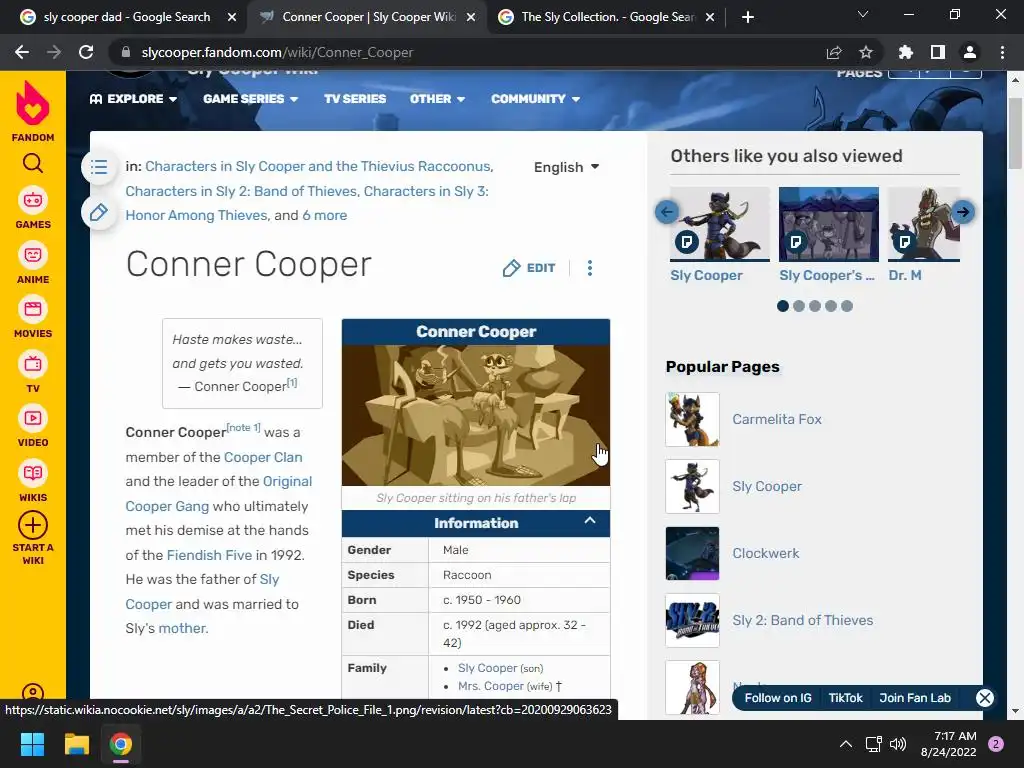
Task: Close the Follow on IG banner
Action: (985, 698)
